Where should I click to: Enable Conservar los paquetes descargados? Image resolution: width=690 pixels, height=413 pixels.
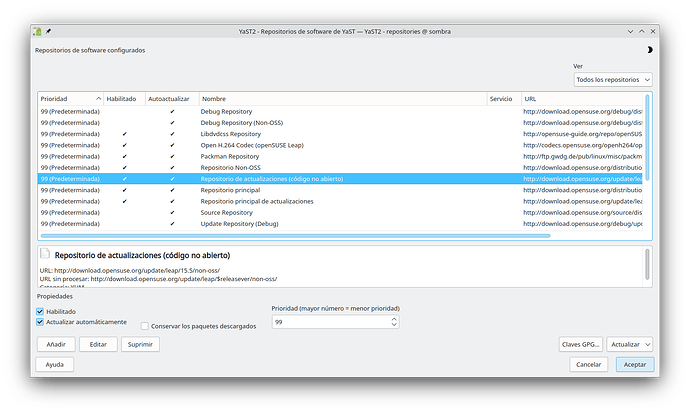pos(144,326)
